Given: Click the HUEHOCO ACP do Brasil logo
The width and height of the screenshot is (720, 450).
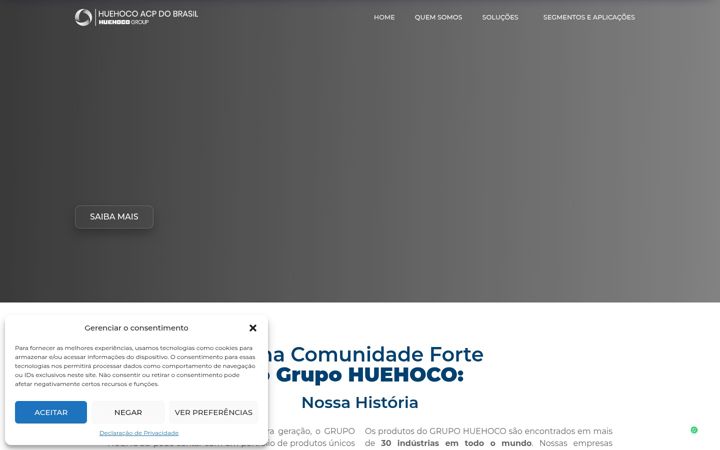Looking at the screenshot, I should coord(136,17).
